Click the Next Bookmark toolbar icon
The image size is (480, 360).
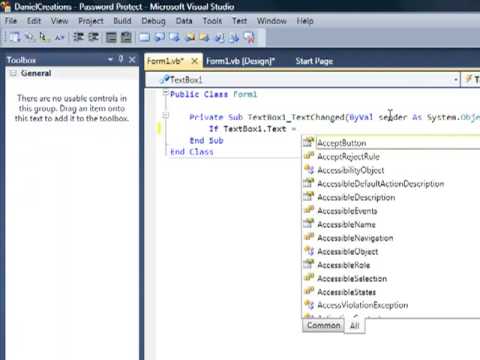point(174,37)
